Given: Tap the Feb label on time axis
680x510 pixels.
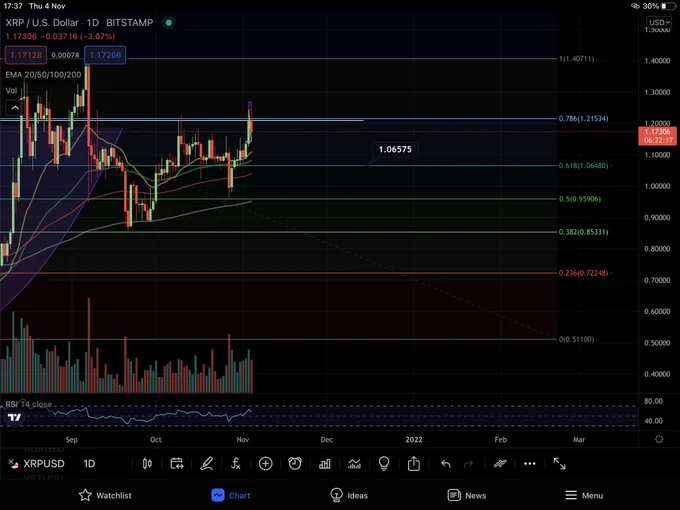Looking at the screenshot, I should [x=500, y=439].
